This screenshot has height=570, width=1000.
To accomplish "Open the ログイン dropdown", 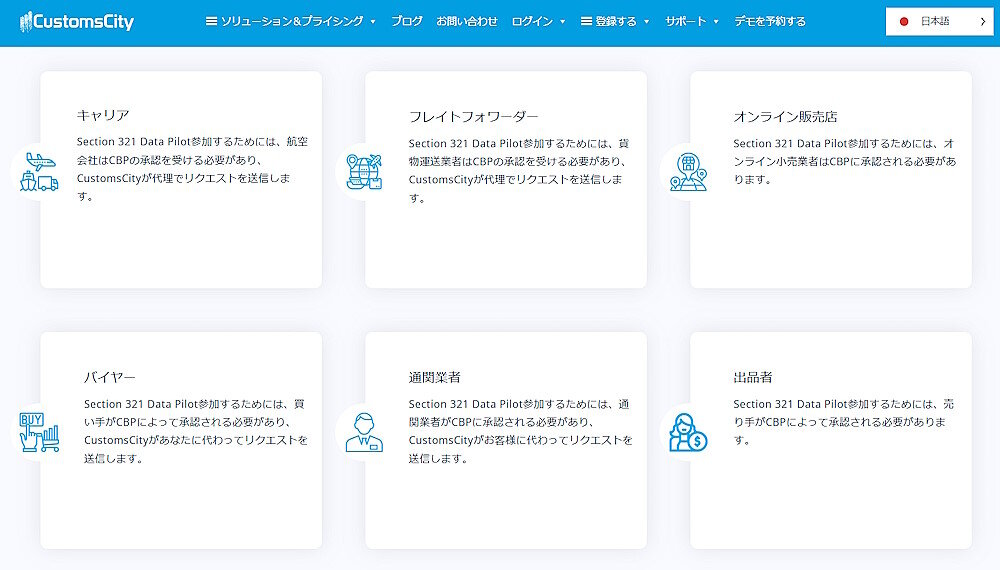I will [x=538, y=21].
